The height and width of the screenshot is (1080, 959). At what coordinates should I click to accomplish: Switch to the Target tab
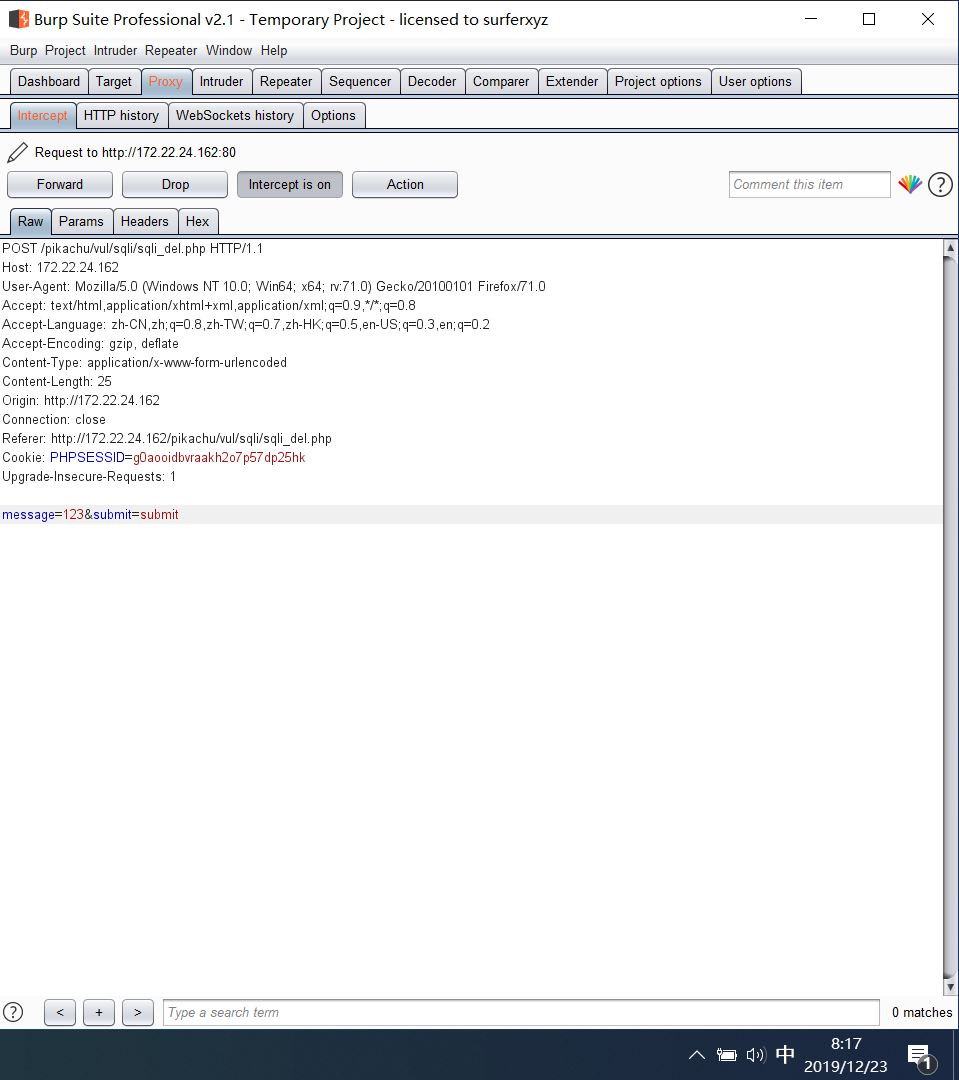tap(114, 81)
